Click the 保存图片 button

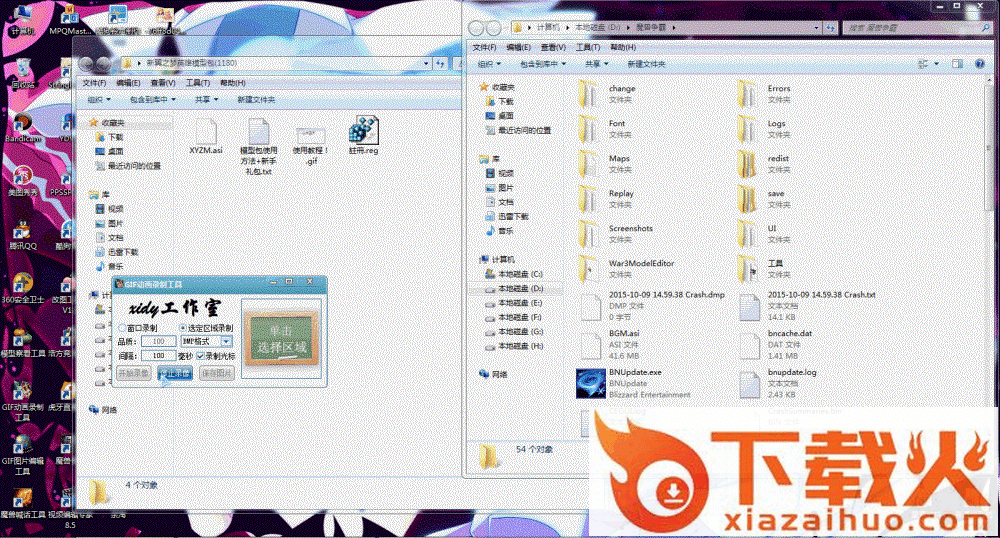click(x=217, y=373)
